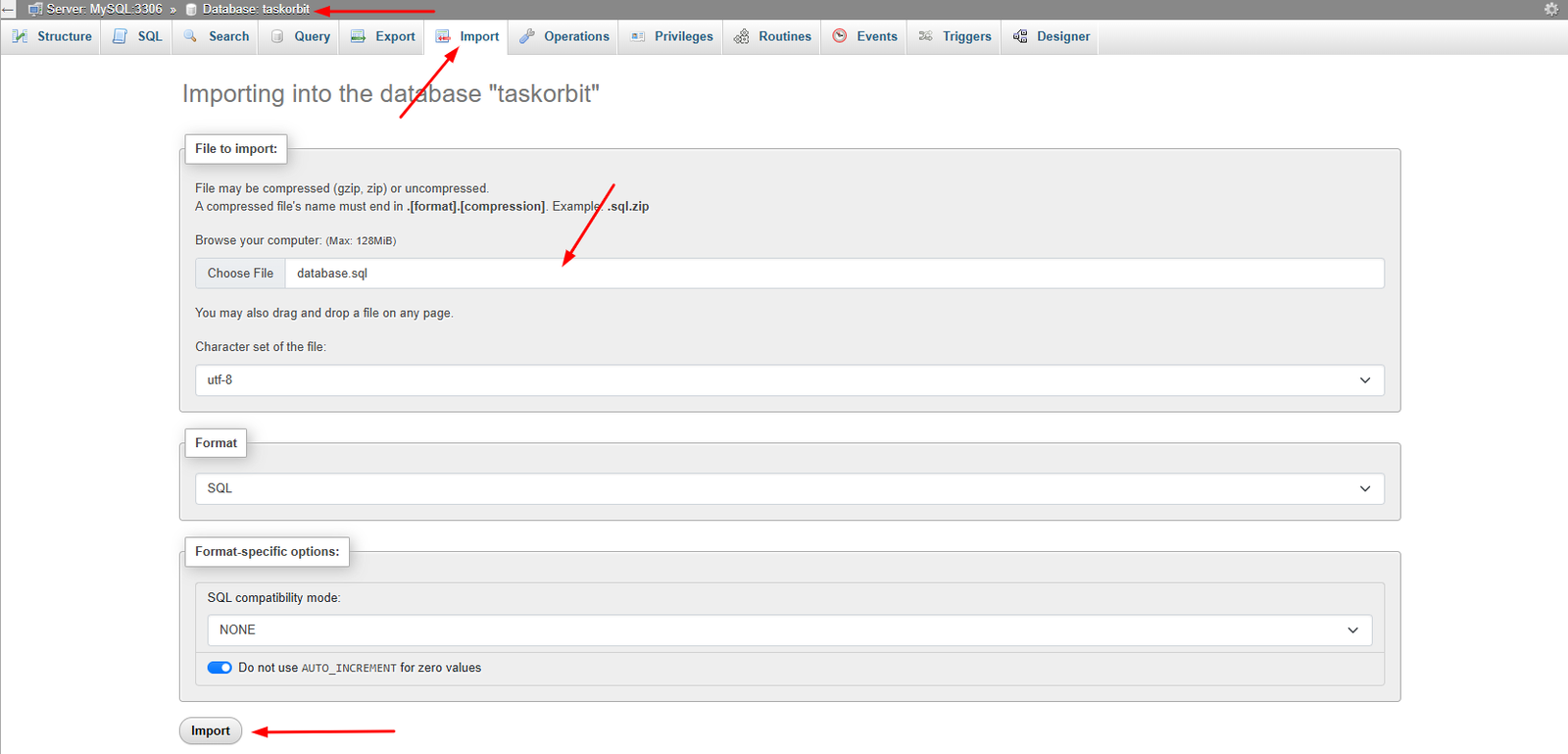Open the Format SQL dropdown
Viewport: 1568px width, 754px height.
pyautogui.click(x=790, y=488)
